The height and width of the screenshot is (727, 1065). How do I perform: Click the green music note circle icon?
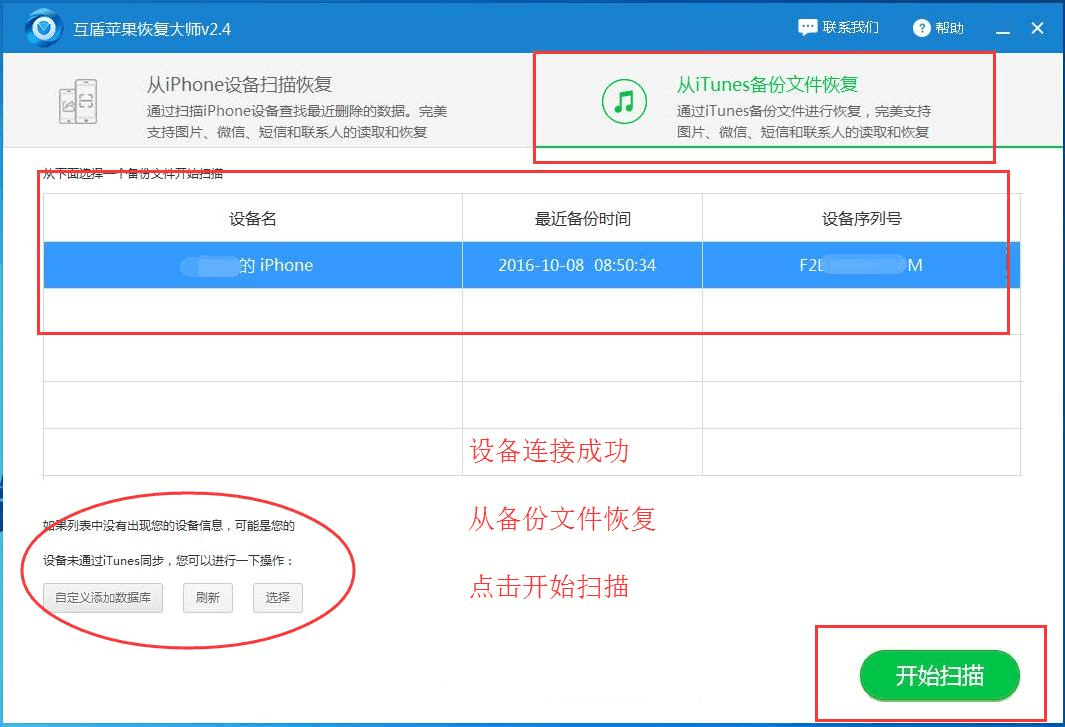point(623,101)
